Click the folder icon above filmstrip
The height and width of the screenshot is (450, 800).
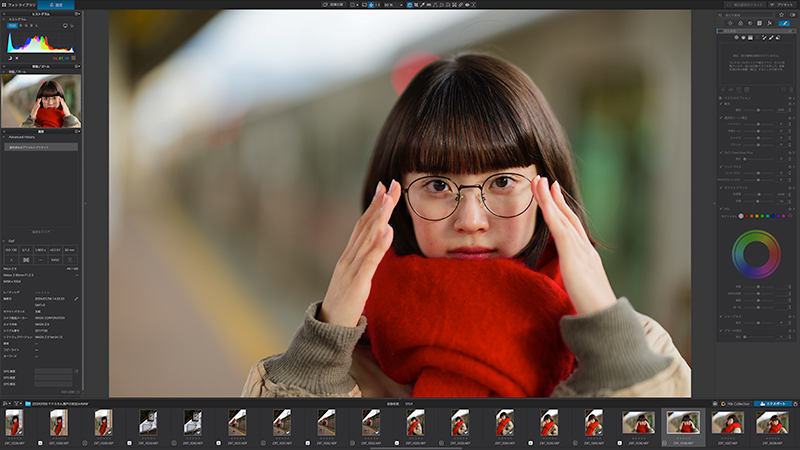pos(28,403)
